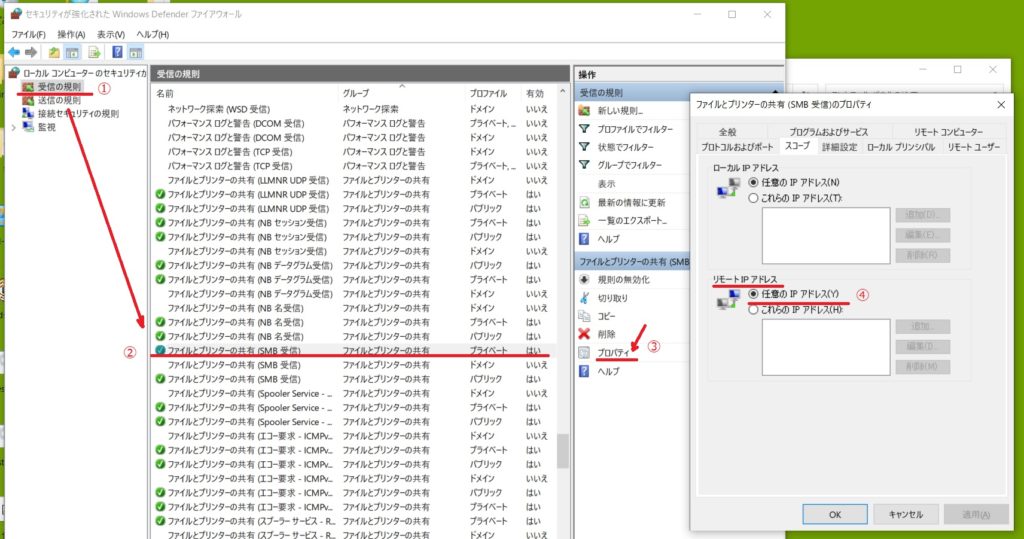Click the up-one-level folder toolbar icon
This screenshot has width=1024, height=539.
pos(56,52)
